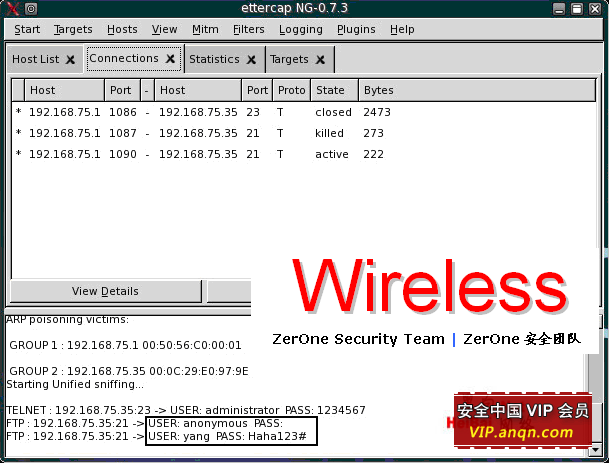The height and width of the screenshot is (463, 609).
Task: Click GROUP 1 victim line in log
Action: pos(125,345)
